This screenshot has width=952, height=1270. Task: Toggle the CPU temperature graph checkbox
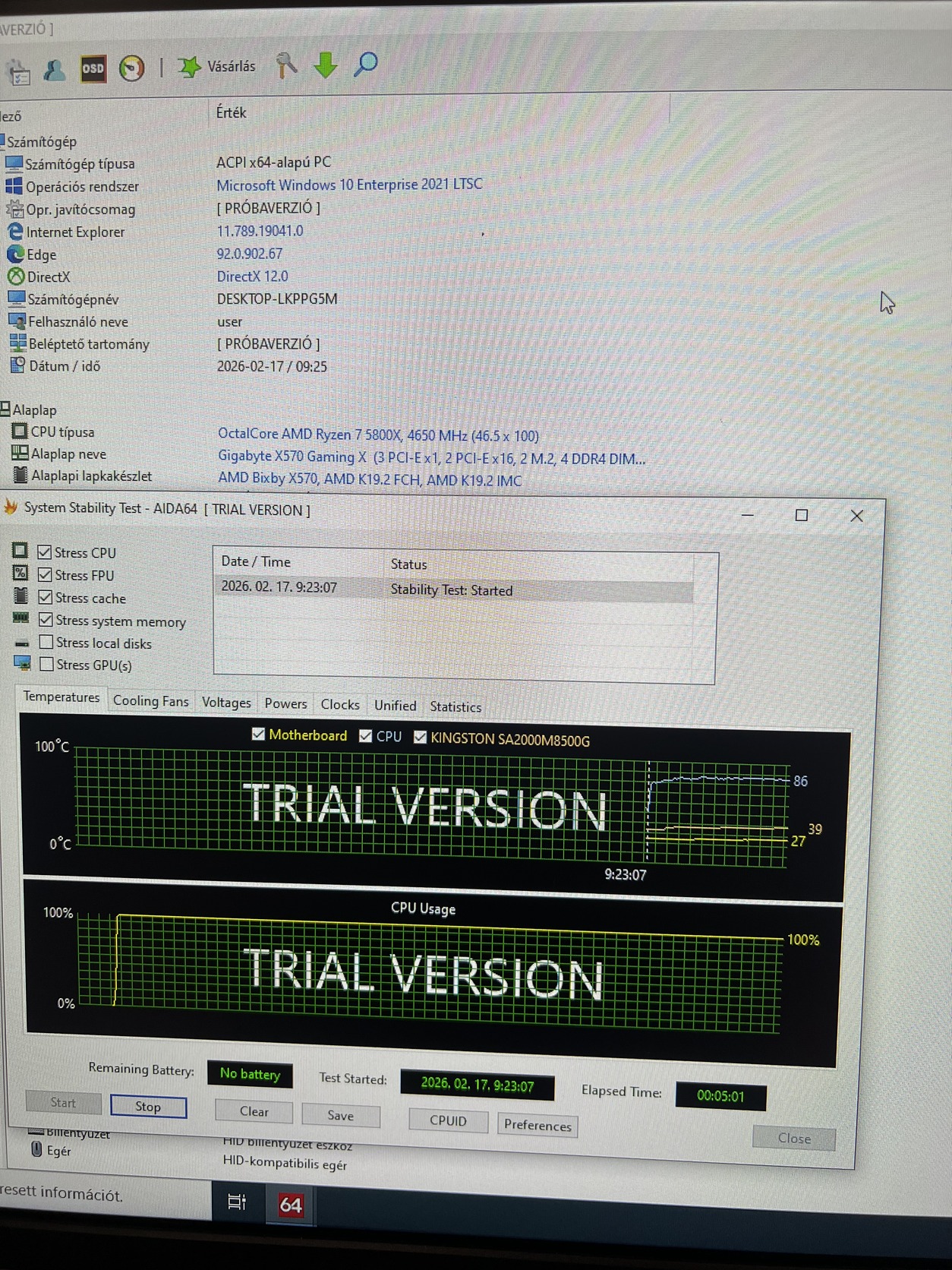pos(365,736)
